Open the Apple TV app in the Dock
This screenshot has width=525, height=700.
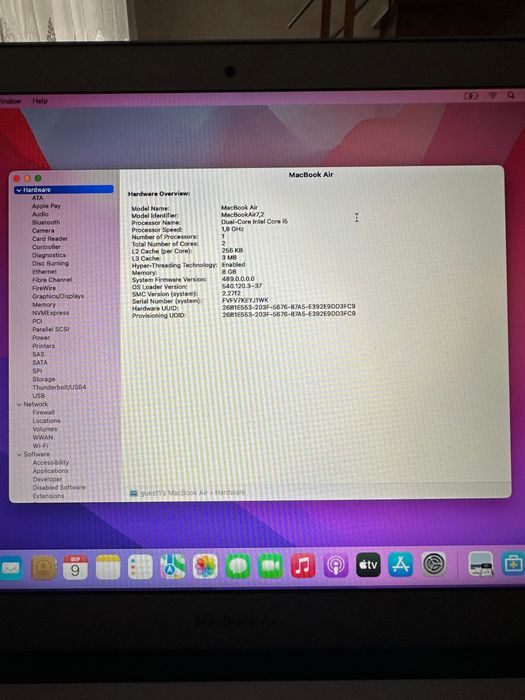coord(368,565)
